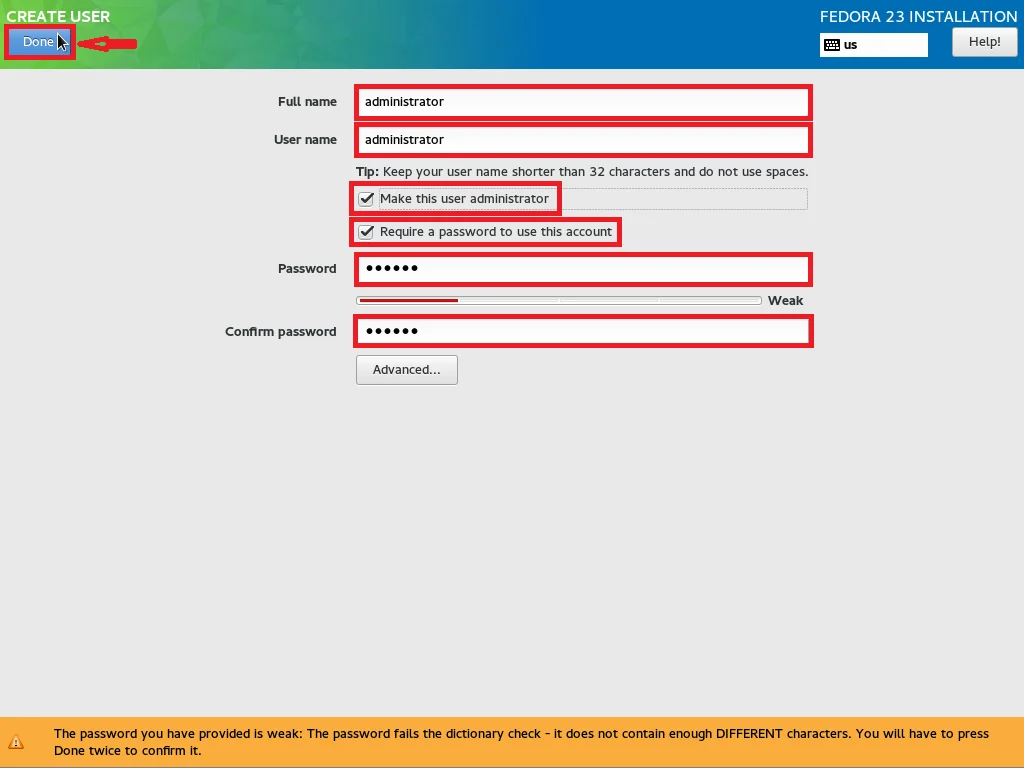This screenshot has height=768, width=1024.
Task: Click the warning triangle icon
Action: click(16, 742)
